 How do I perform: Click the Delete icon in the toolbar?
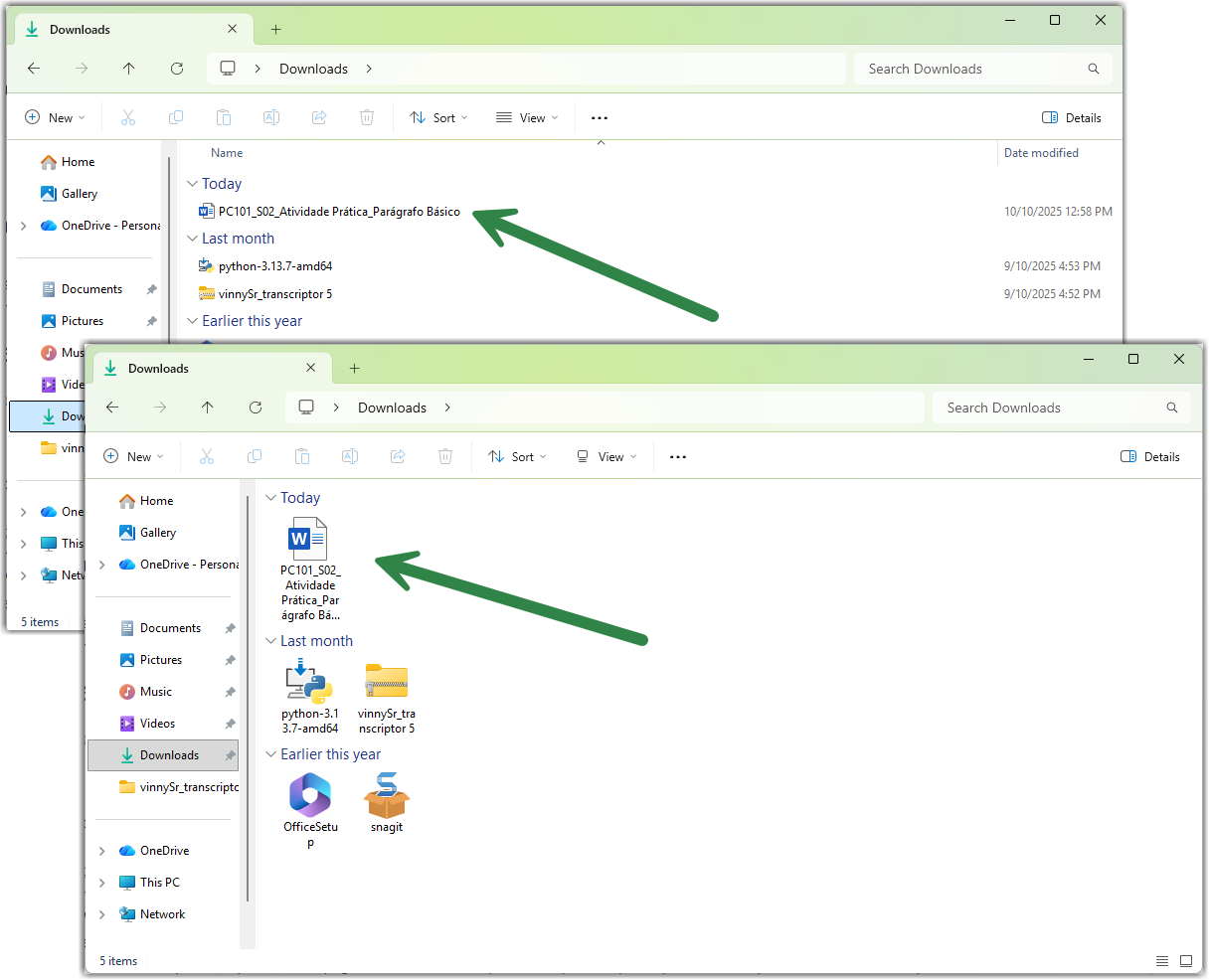click(445, 456)
